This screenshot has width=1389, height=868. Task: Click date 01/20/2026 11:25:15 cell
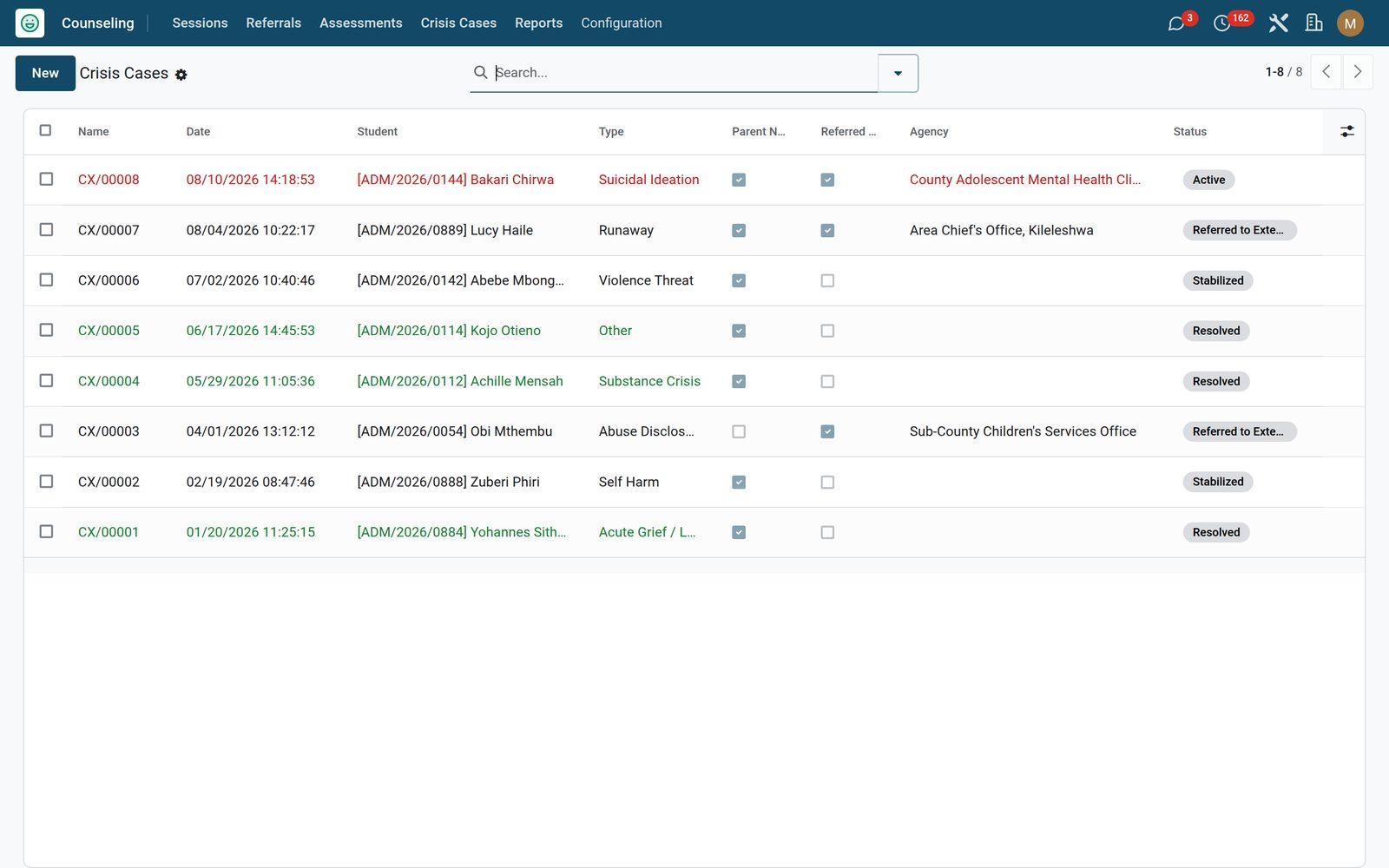(251, 532)
